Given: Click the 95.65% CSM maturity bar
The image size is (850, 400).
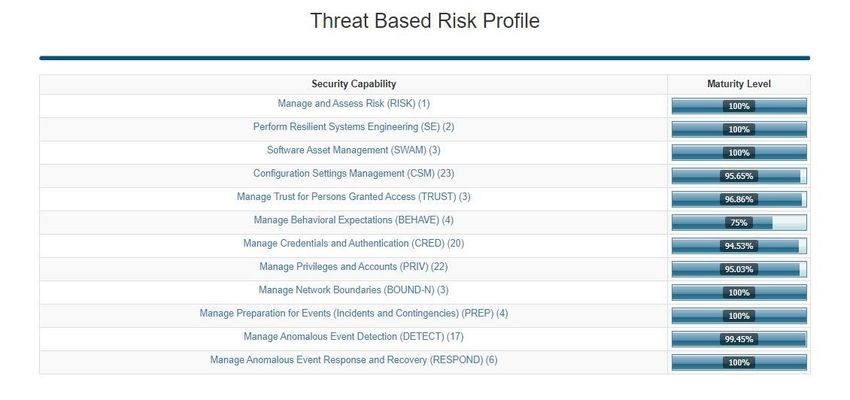Looking at the screenshot, I should 739,176.
